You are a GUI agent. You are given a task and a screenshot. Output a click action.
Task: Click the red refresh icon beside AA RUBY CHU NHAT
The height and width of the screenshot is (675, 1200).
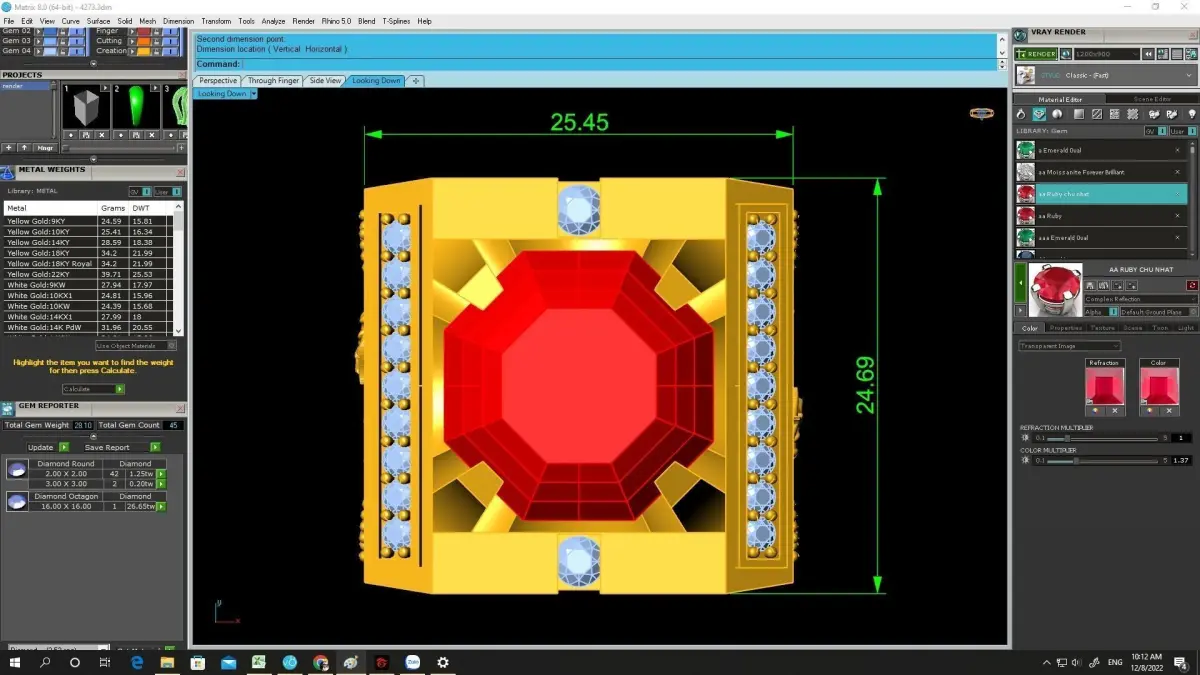pyautogui.click(x=1192, y=286)
